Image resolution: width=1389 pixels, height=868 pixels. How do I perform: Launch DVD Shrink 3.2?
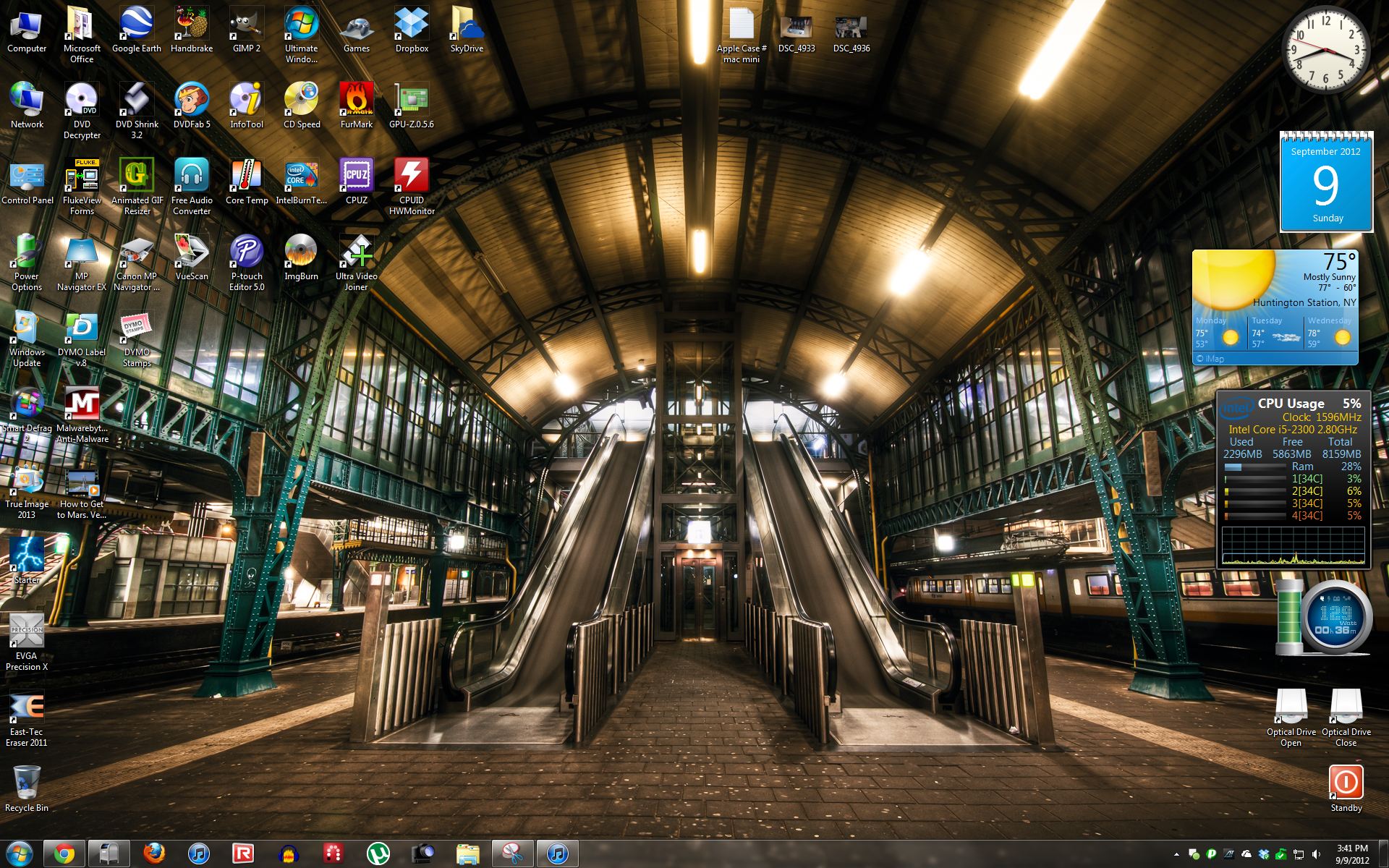[137, 111]
